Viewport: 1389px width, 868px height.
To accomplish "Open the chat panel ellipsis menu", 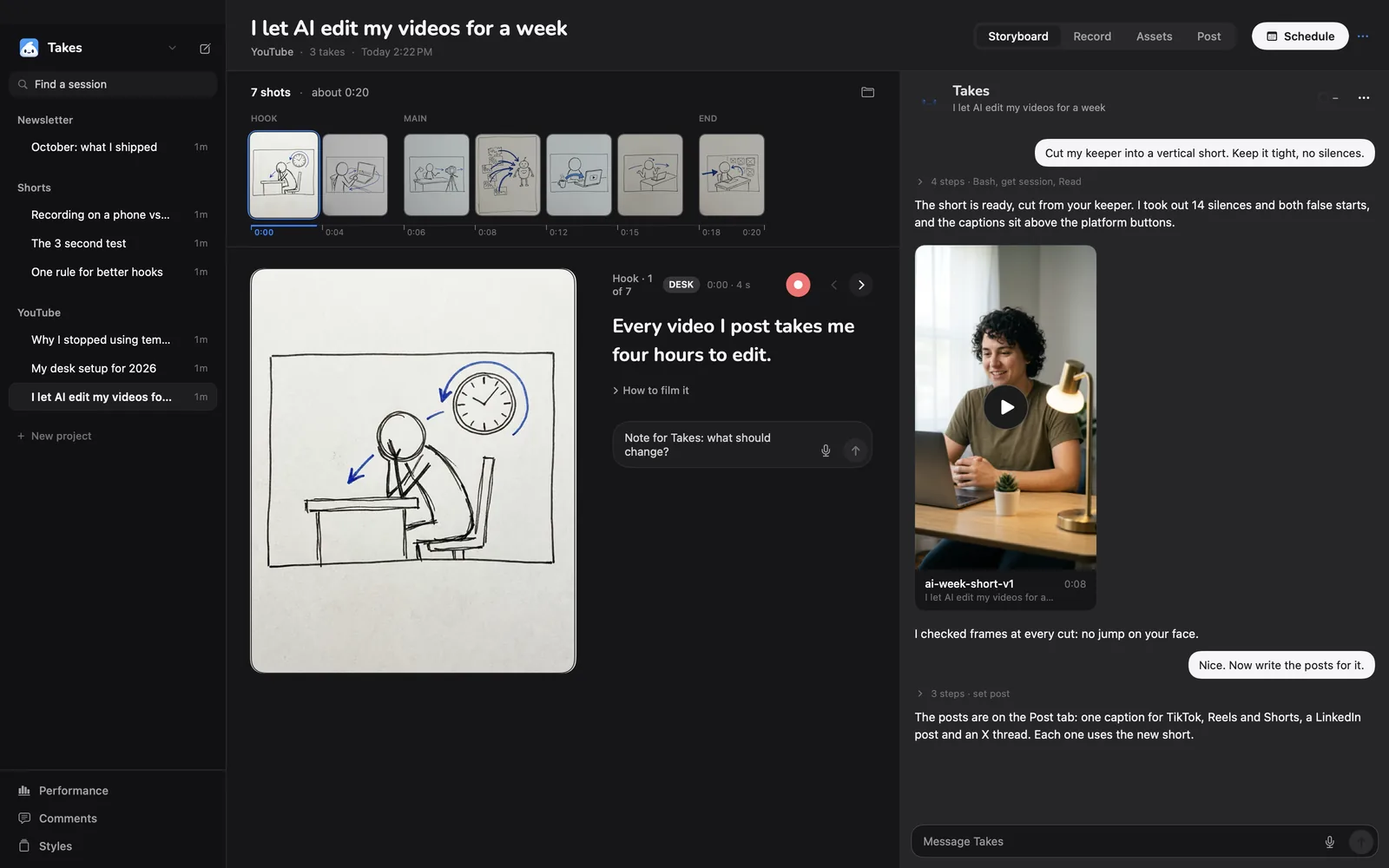I will click(1364, 98).
